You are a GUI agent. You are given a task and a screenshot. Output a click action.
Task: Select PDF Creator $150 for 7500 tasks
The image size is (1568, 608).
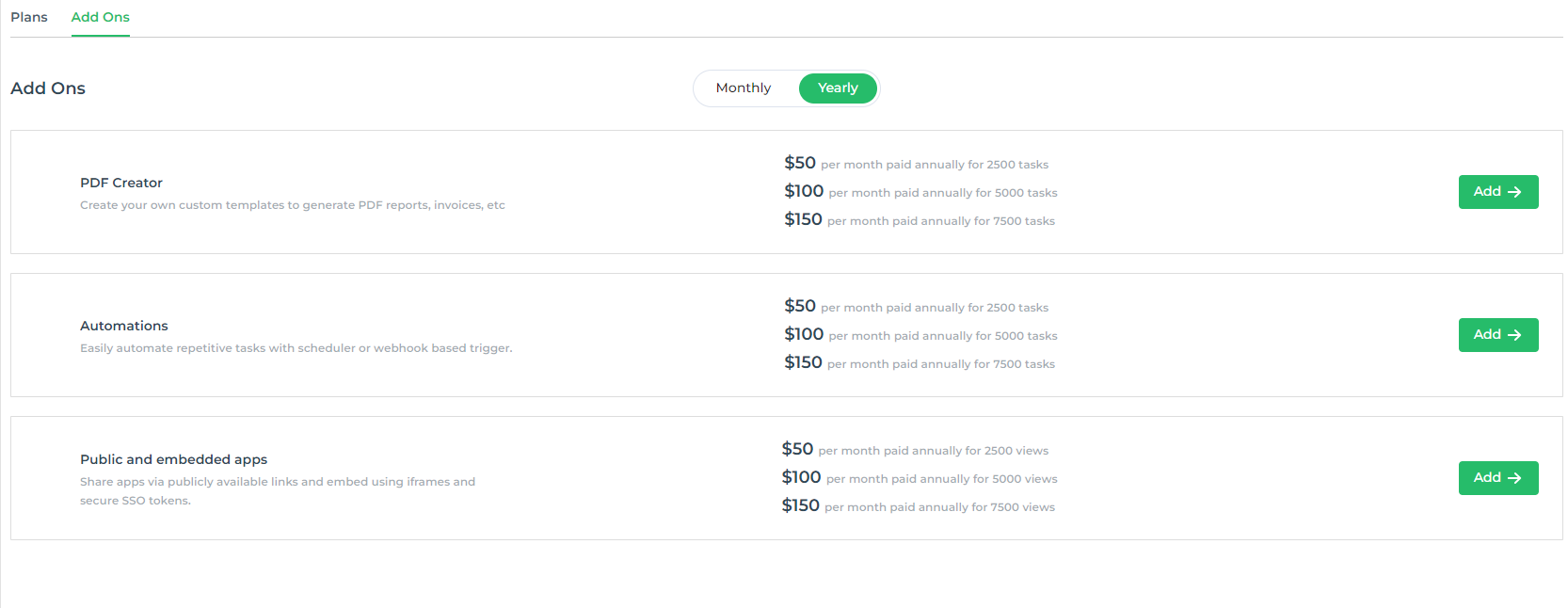pos(920,220)
